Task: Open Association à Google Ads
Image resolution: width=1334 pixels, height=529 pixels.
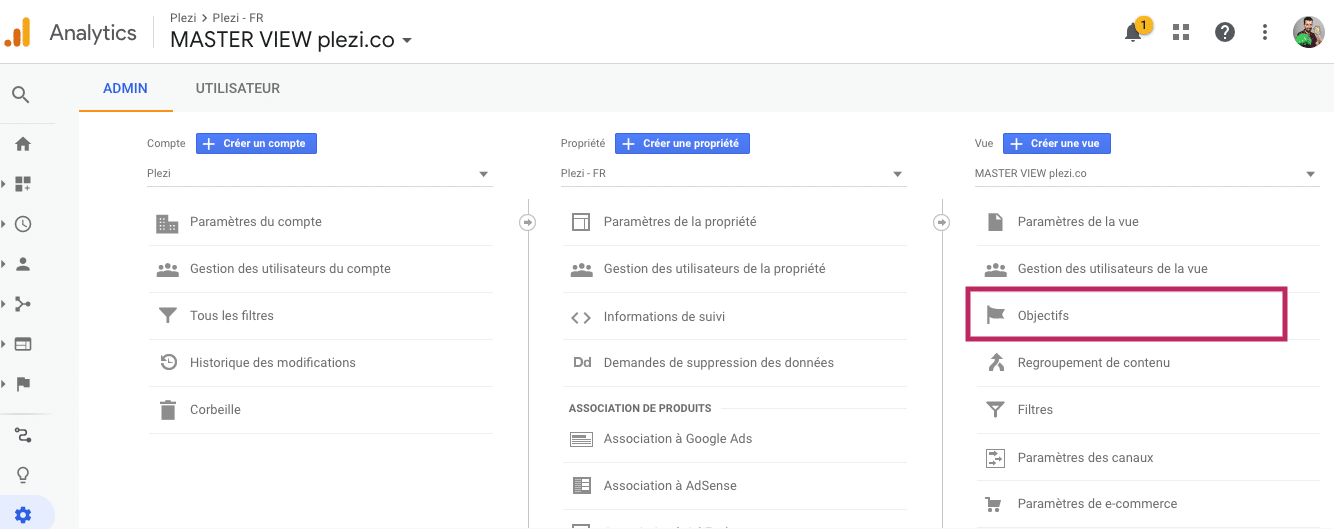Action: [734, 439]
